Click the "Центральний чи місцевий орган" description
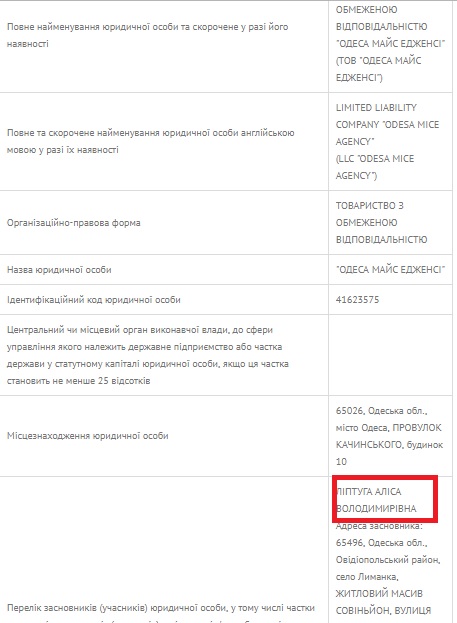 tap(147, 355)
